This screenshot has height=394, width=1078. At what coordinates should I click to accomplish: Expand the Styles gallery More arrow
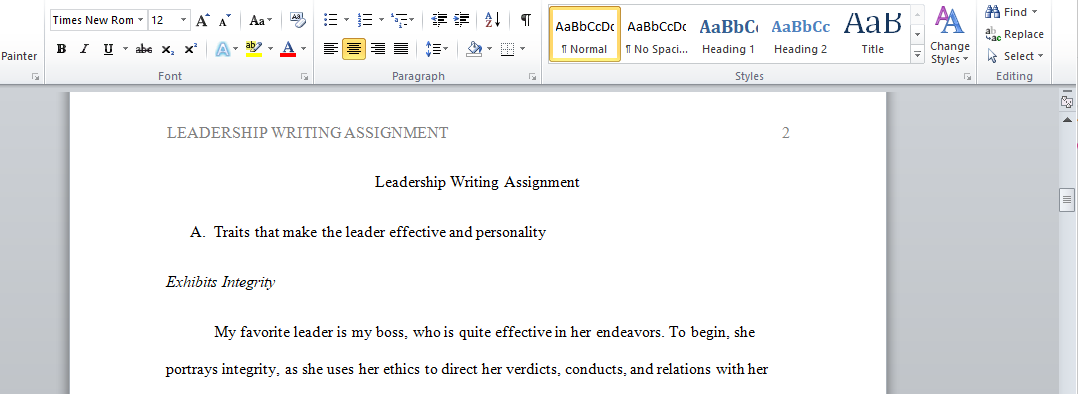(x=917, y=54)
